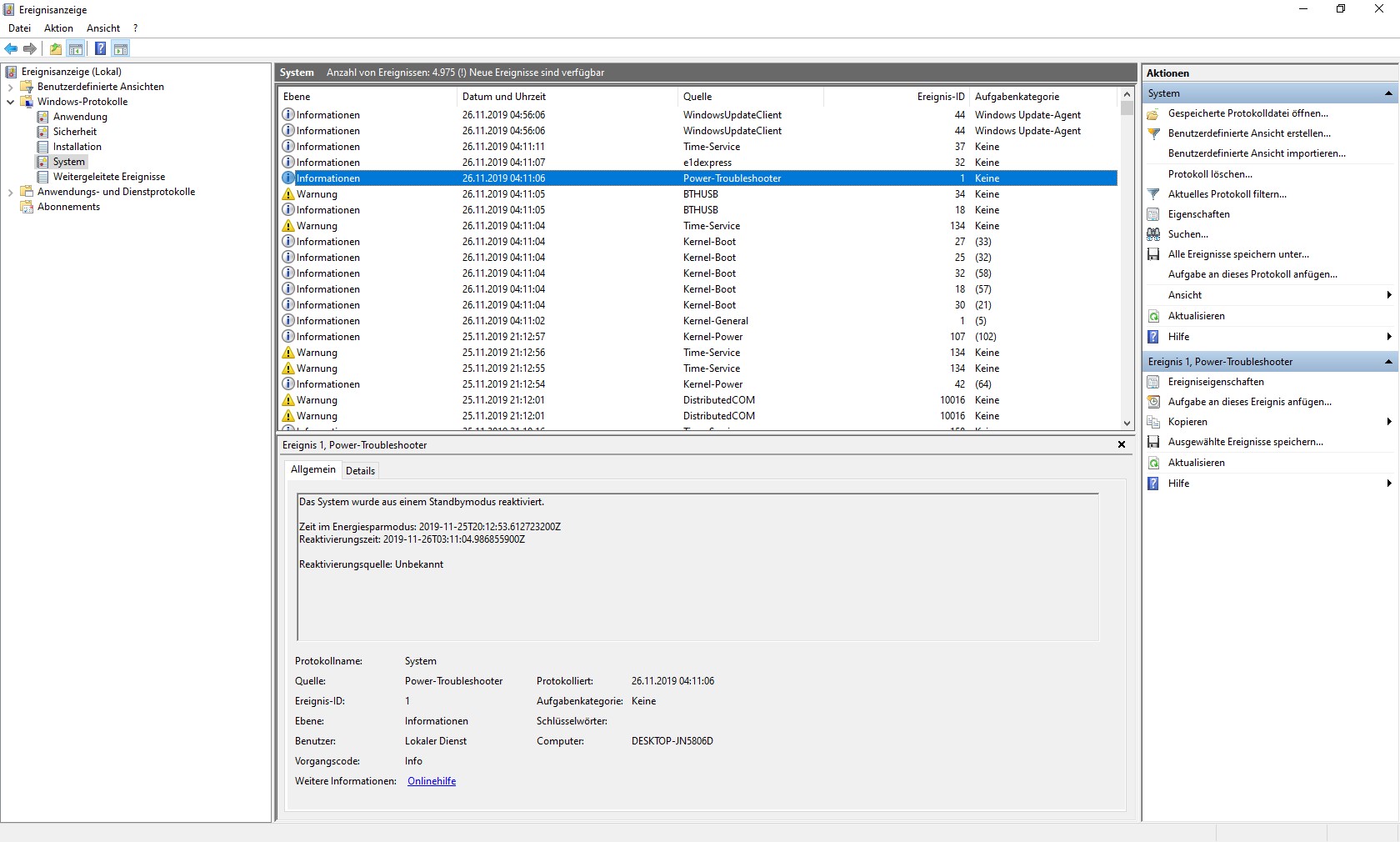Select Weitergeleitete Ereignisse in the tree
The height and width of the screenshot is (842, 1400).
(109, 177)
